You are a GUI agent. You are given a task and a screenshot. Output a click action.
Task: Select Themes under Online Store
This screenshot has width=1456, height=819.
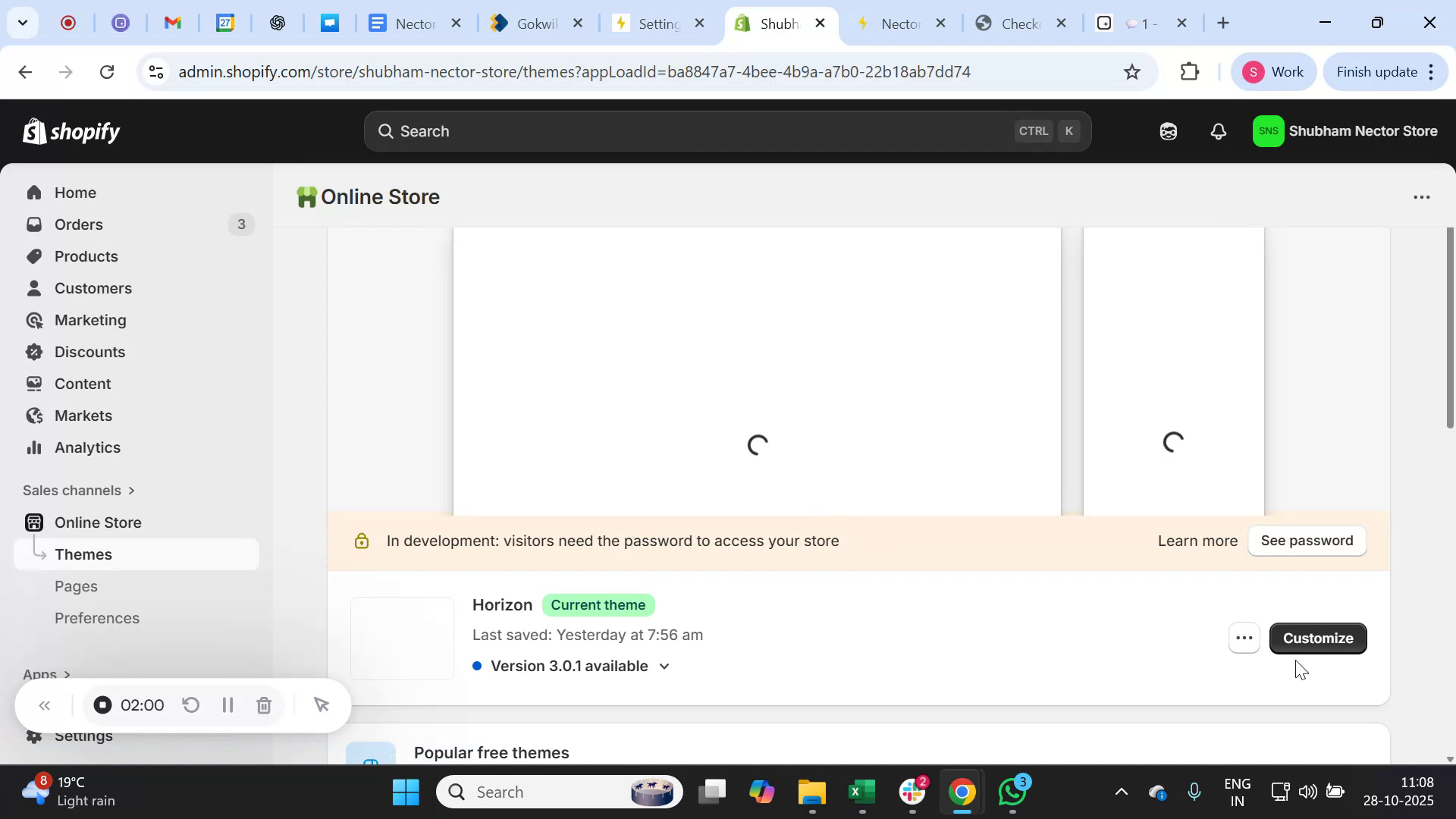83,554
